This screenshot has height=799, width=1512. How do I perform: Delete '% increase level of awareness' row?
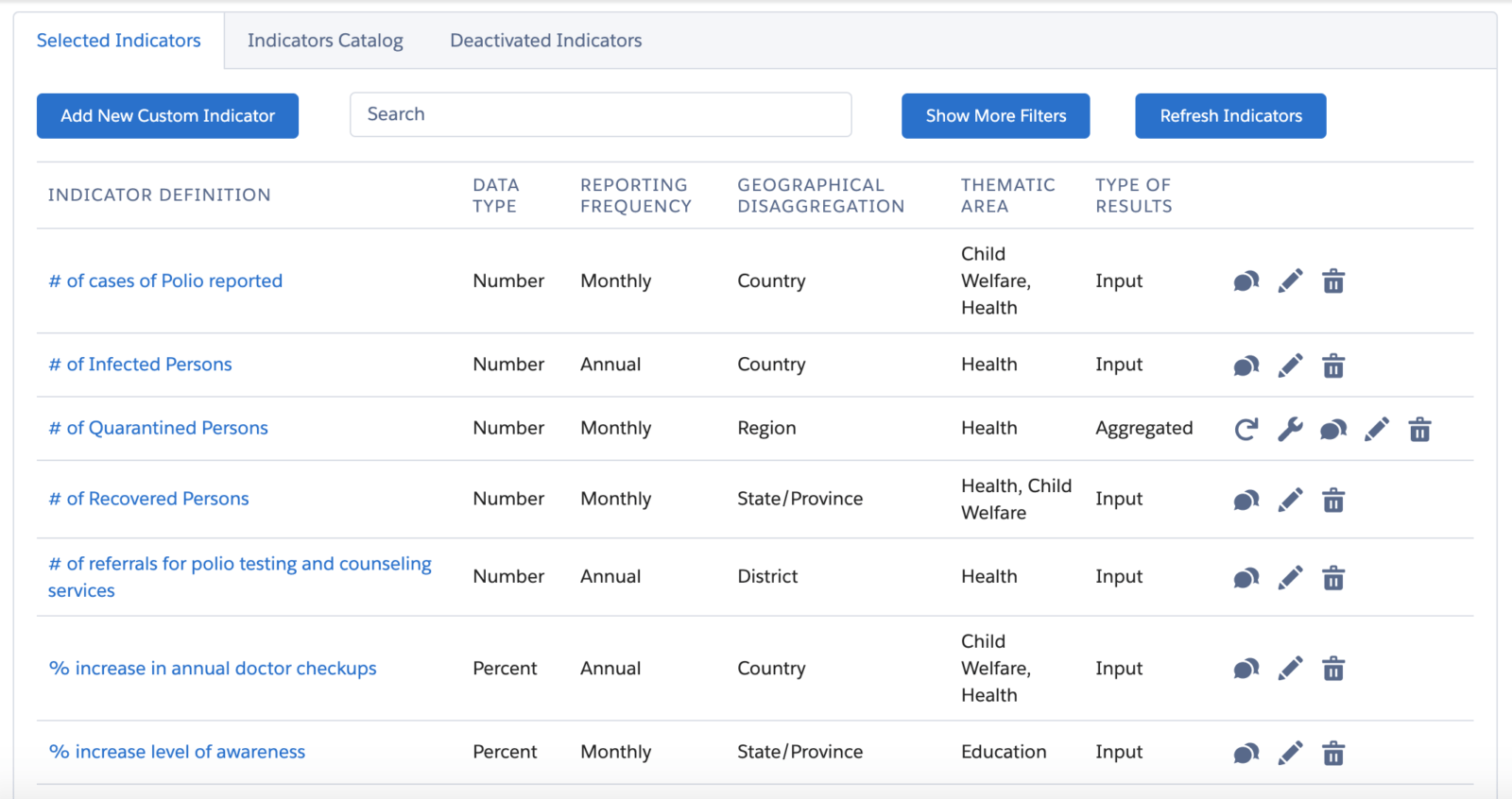point(1333,753)
